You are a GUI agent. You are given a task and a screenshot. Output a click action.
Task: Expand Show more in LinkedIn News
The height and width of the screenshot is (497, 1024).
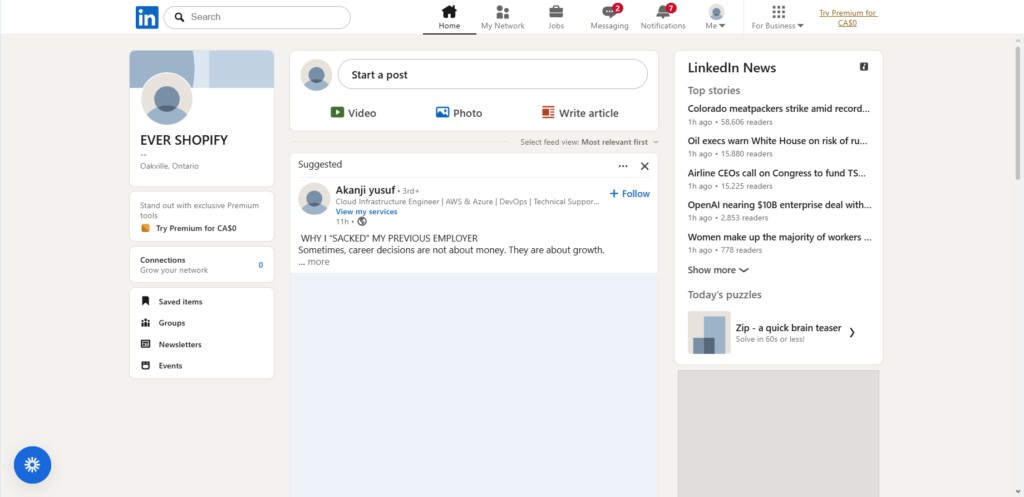click(718, 270)
